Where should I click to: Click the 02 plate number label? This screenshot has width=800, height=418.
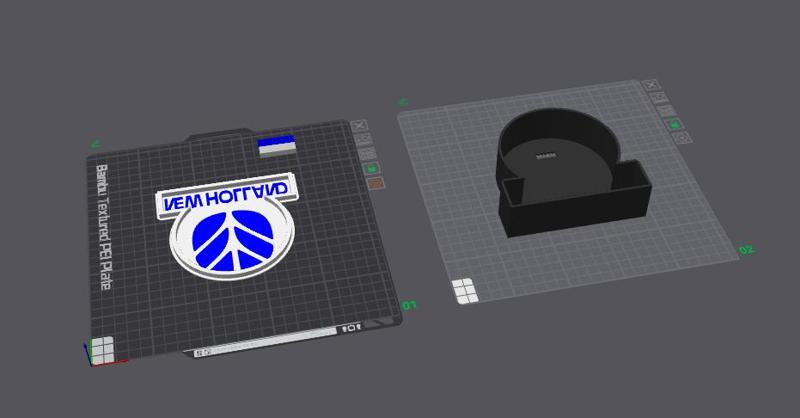click(x=746, y=250)
